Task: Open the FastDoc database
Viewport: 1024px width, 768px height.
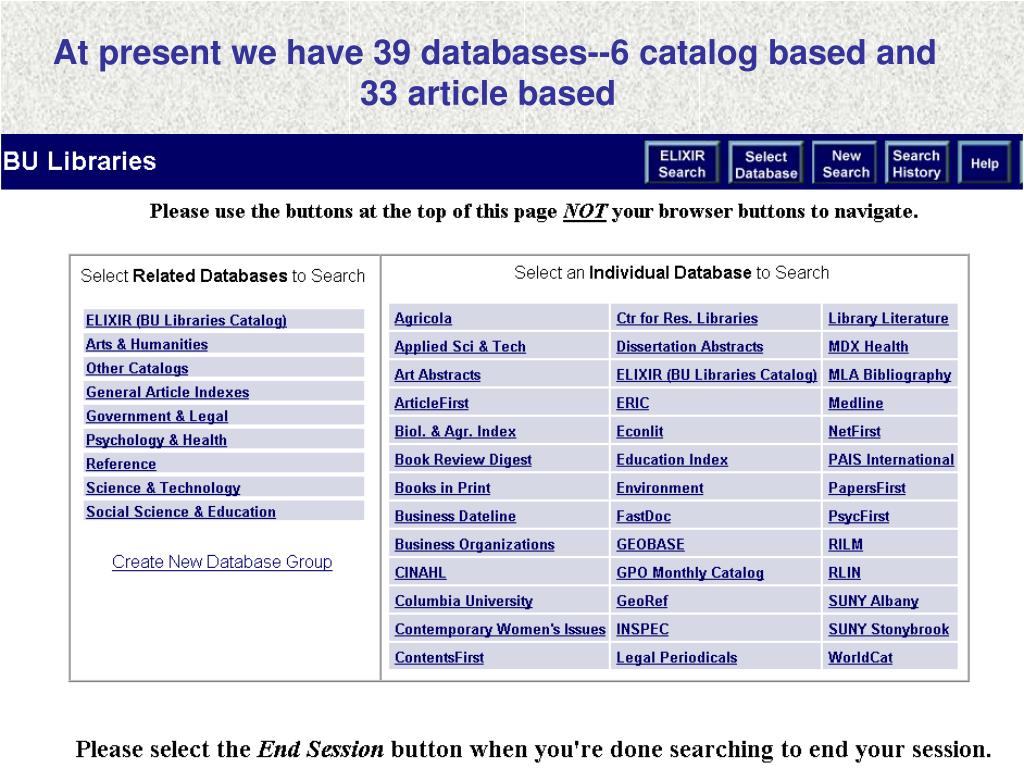Action: coord(643,516)
